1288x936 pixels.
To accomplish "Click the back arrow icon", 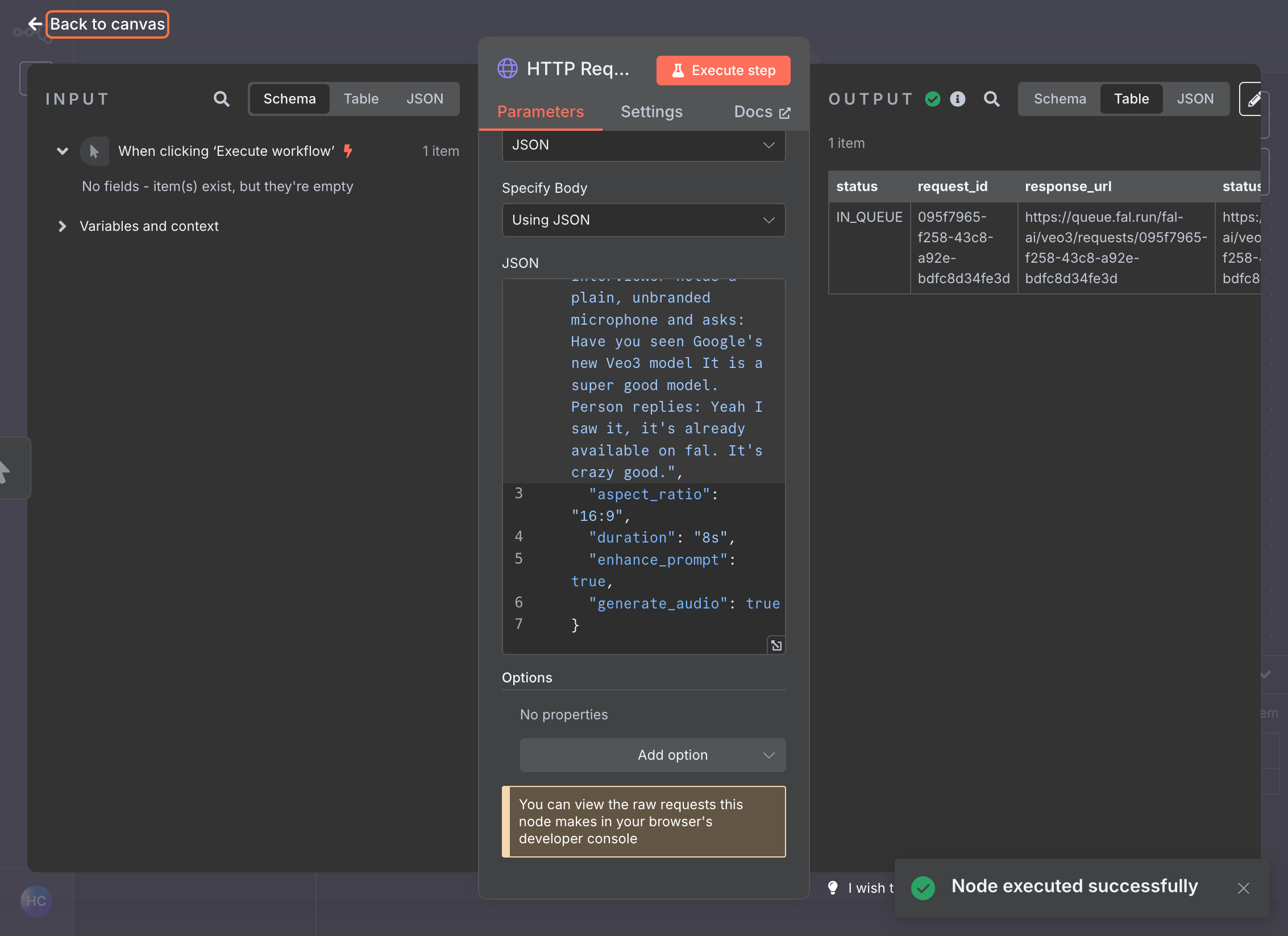I will pyautogui.click(x=35, y=24).
